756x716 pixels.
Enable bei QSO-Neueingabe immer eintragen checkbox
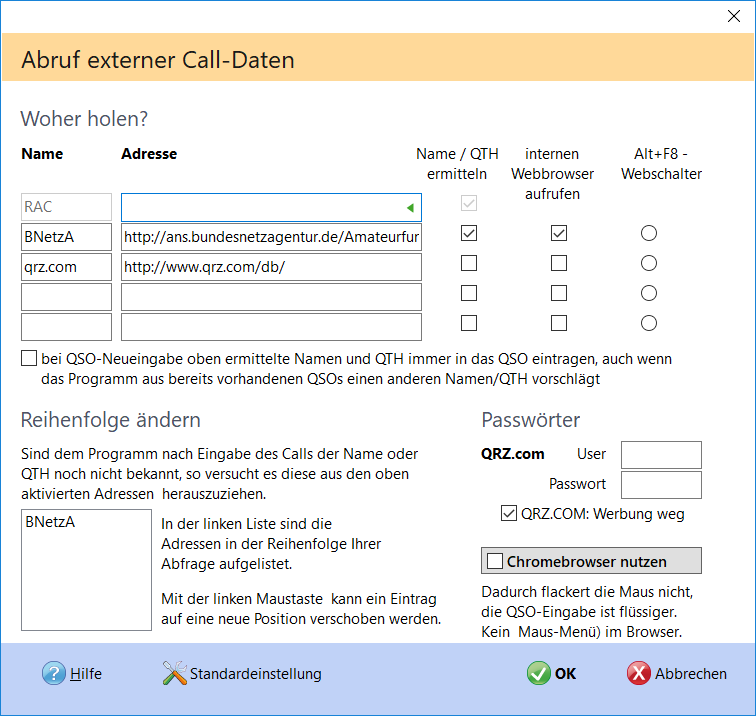pyautogui.click(x=29, y=358)
